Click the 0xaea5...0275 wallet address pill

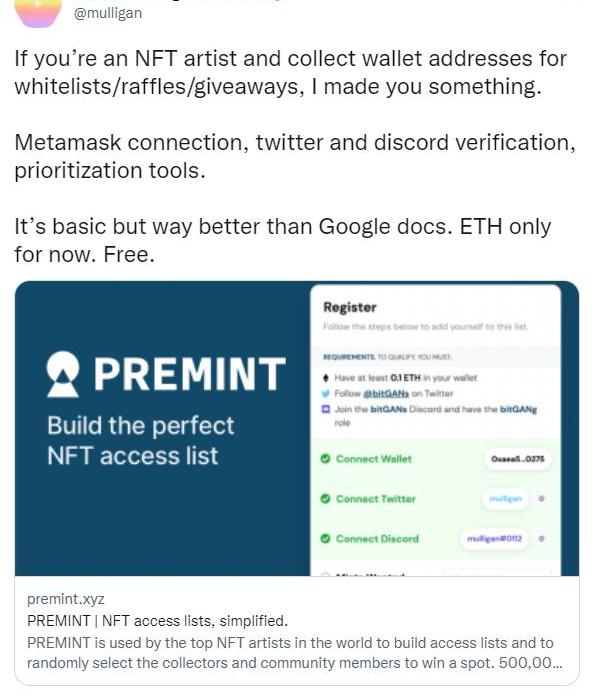[x=518, y=459]
